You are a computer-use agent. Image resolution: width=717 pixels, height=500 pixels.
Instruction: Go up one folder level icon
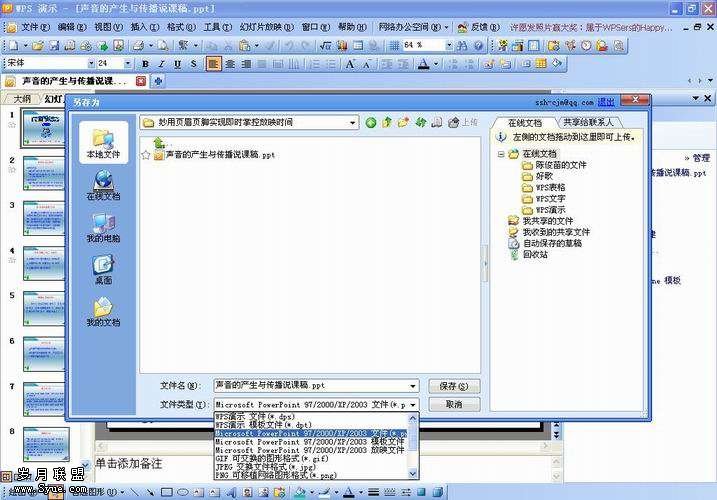(387, 122)
